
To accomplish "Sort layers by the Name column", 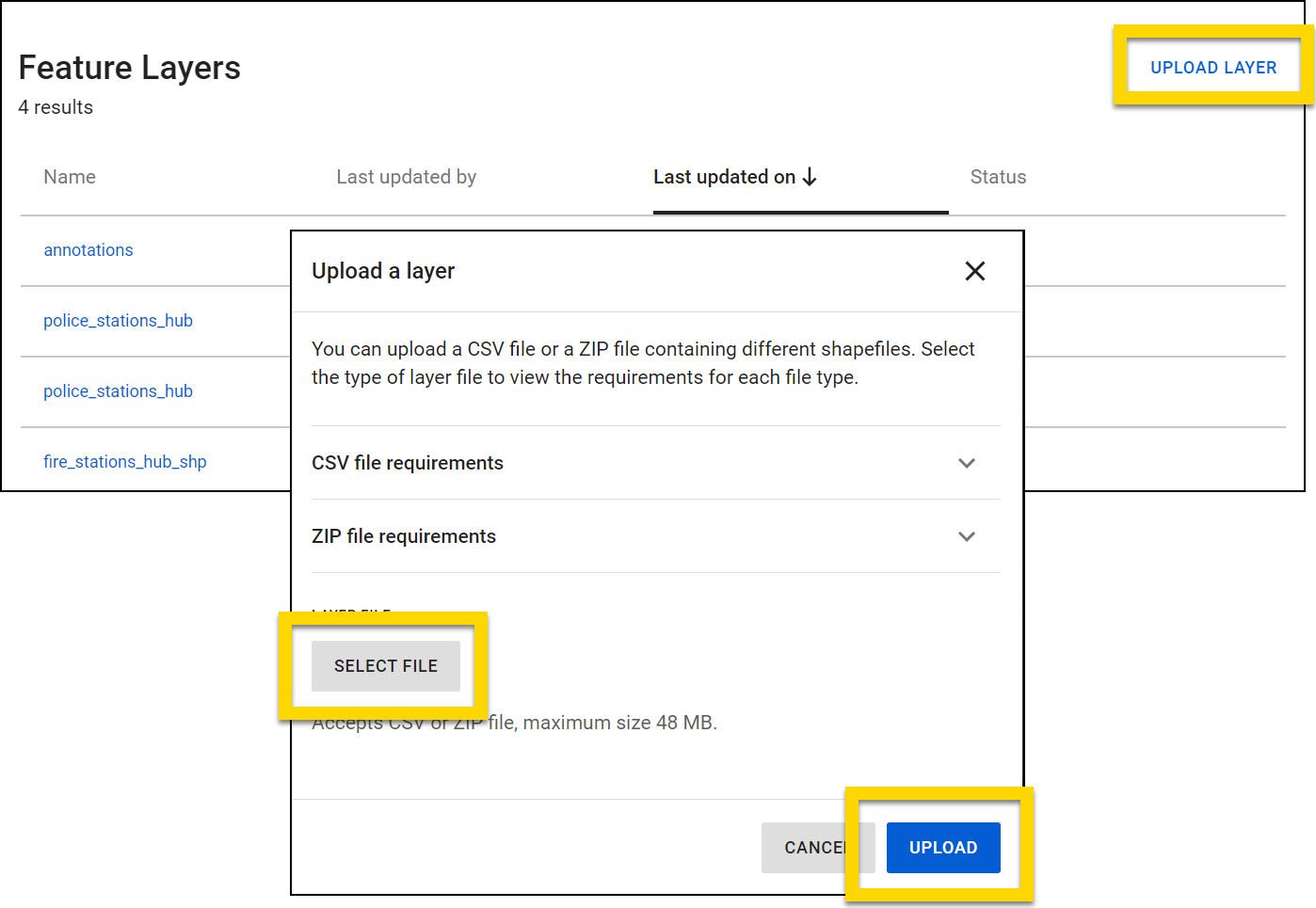I will click(69, 177).
